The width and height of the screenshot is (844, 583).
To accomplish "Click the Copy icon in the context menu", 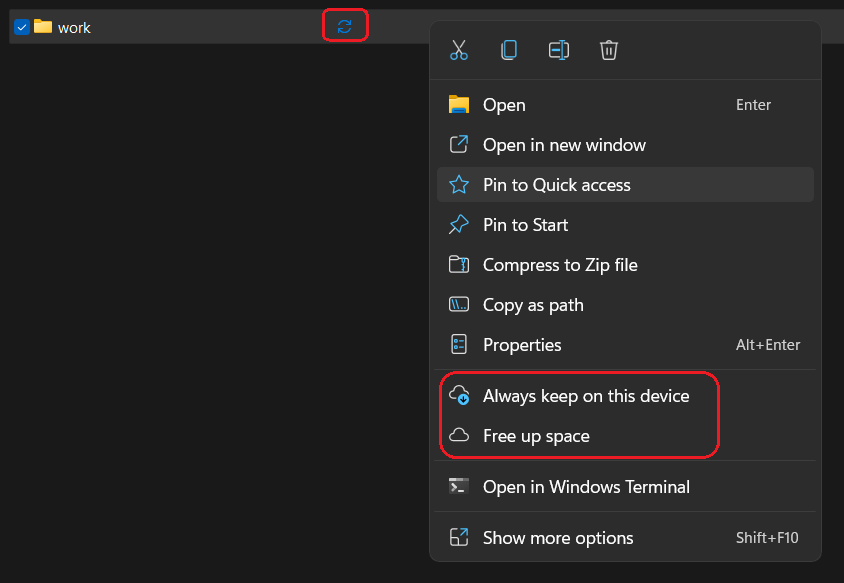I will pyautogui.click(x=509, y=49).
